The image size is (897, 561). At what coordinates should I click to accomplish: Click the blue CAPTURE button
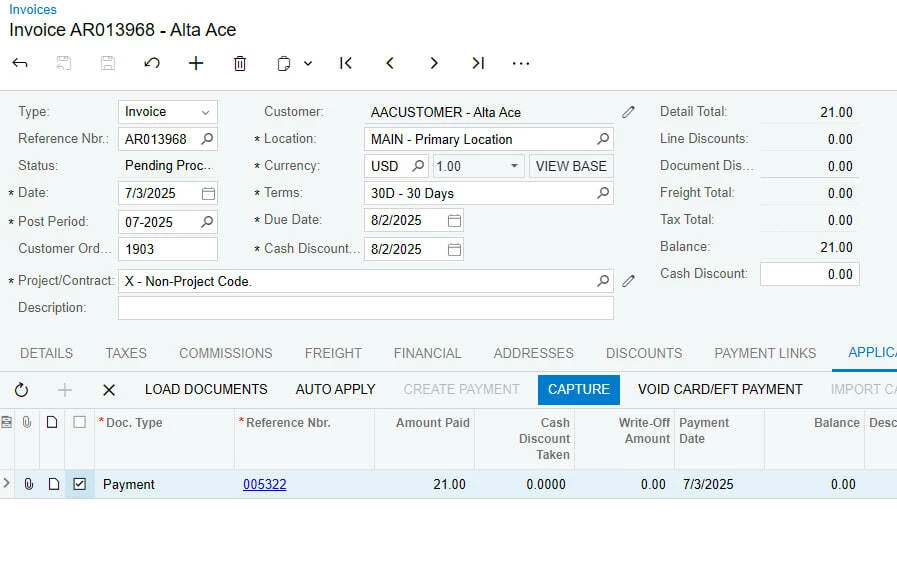(578, 389)
